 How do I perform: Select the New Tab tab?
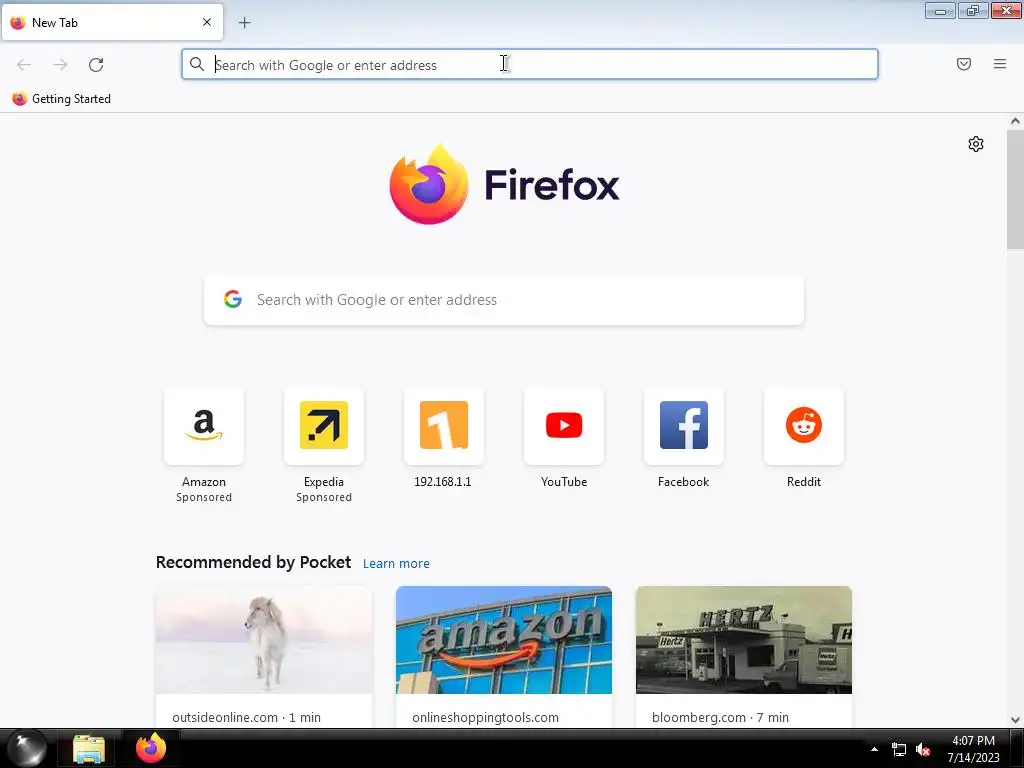112,22
